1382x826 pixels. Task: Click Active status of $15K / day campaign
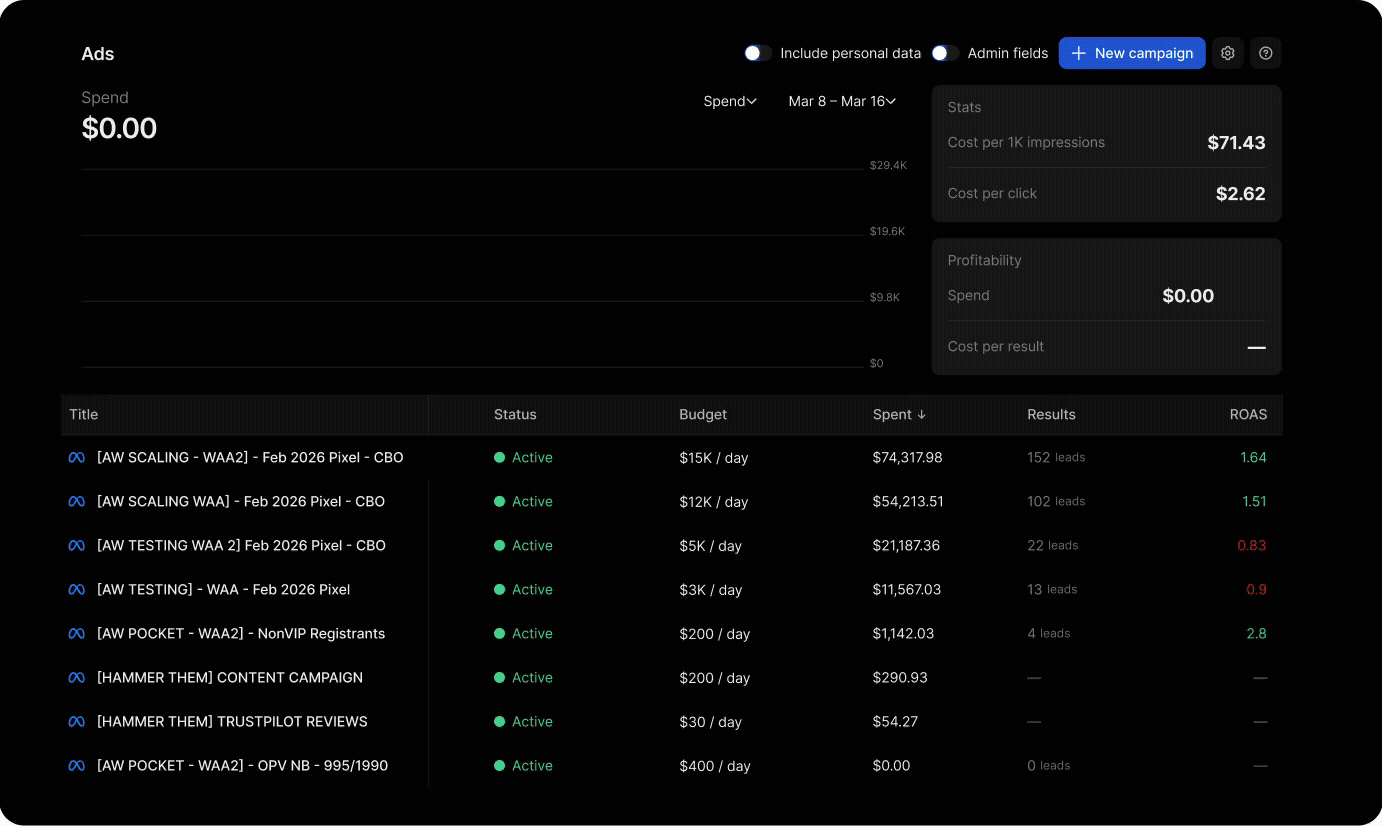[x=523, y=457]
